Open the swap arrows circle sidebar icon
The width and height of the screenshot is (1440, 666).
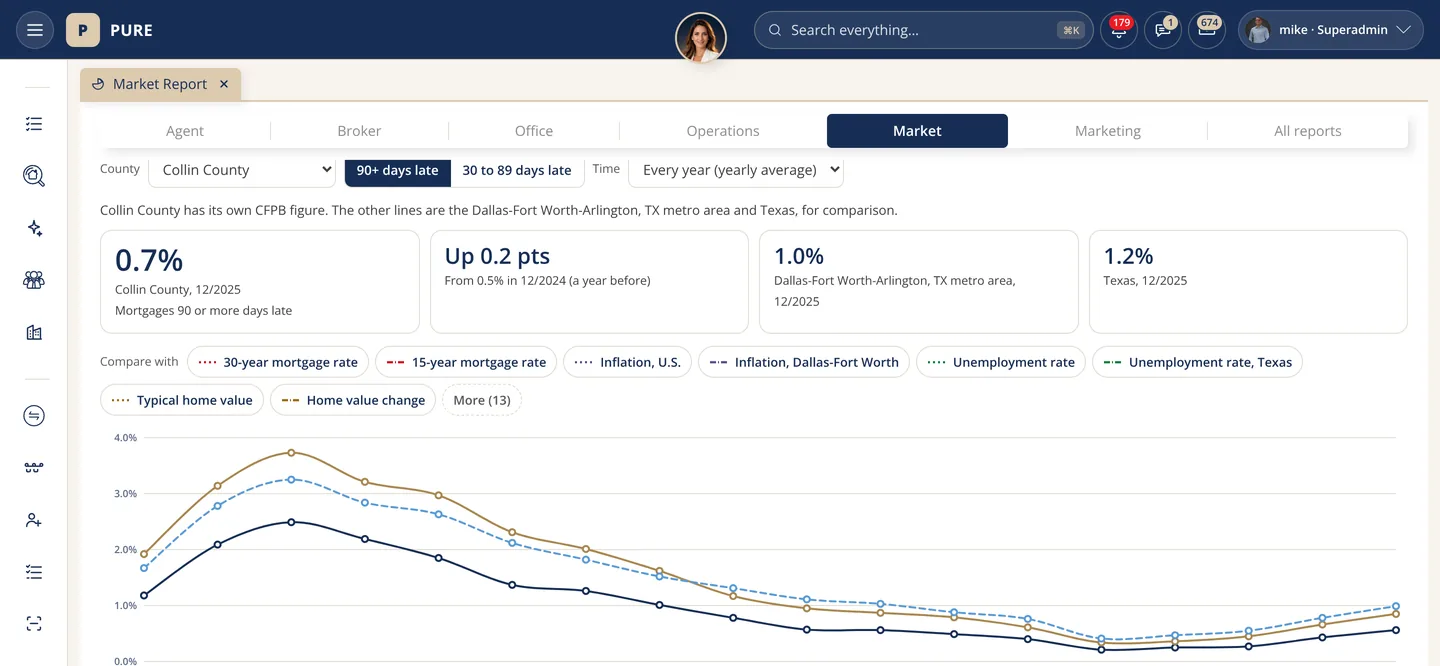[x=34, y=416]
